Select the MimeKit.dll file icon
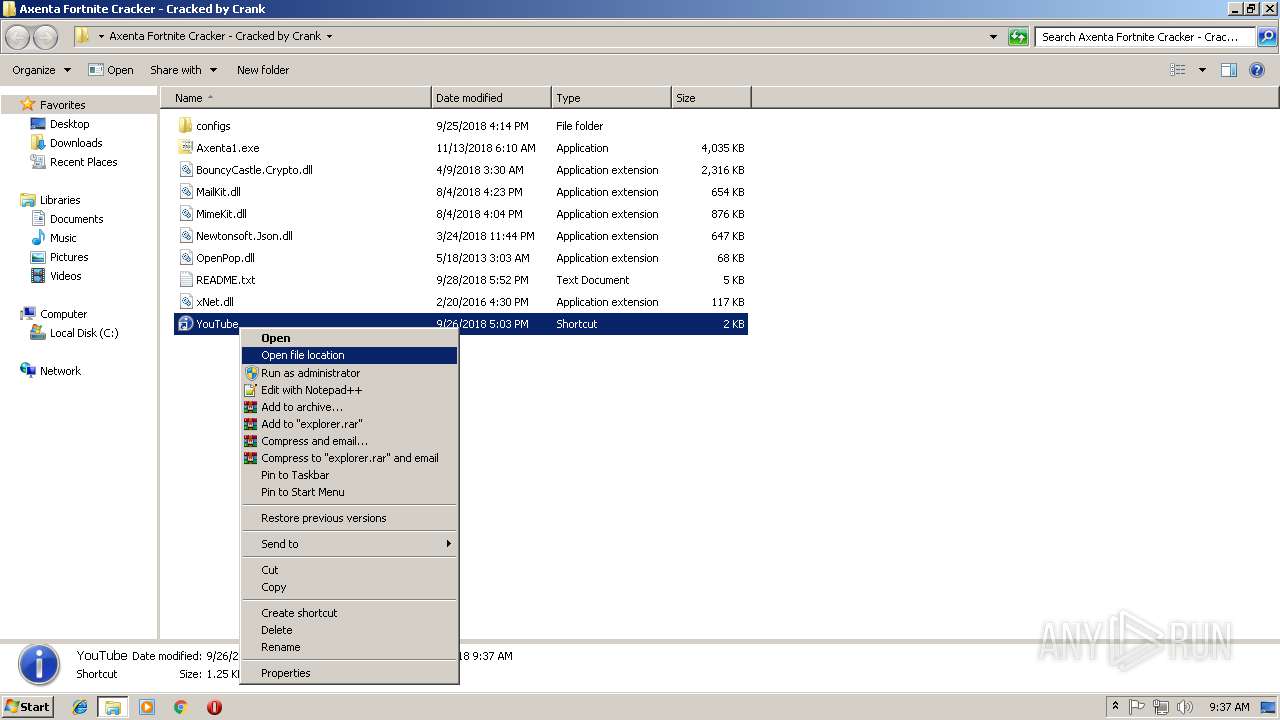1280x720 pixels. 185,214
